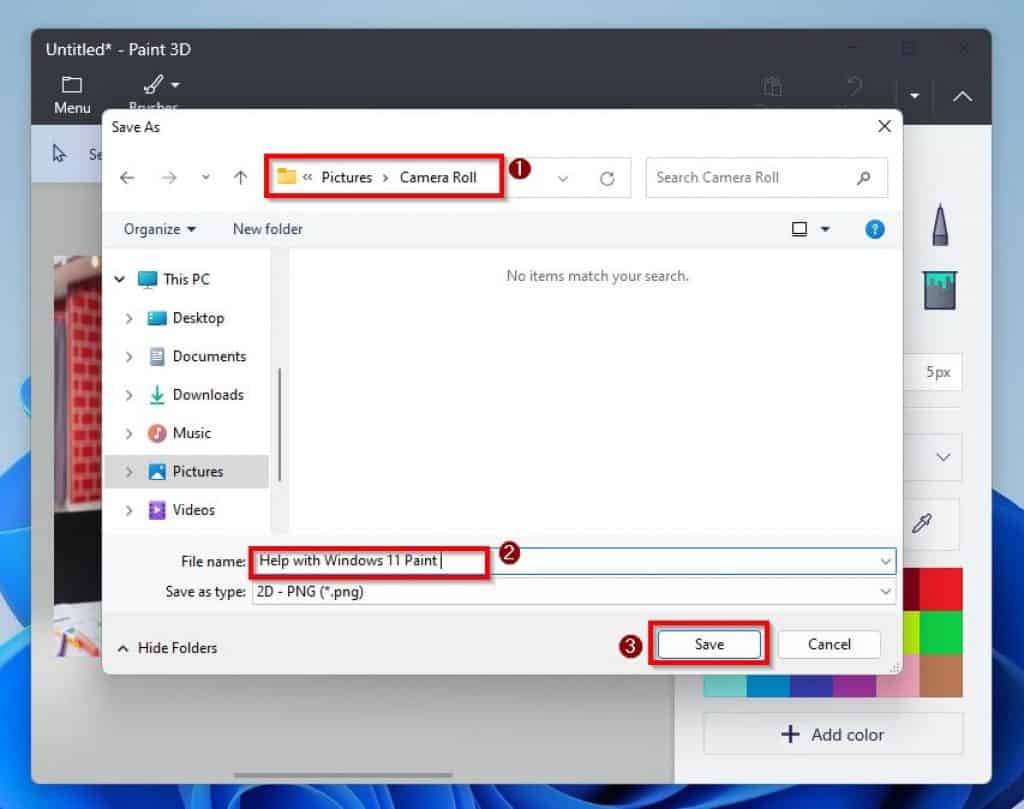This screenshot has width=1024, height=809.
Task: Click Pictures in the address path
Action: click(x=347, y=178)
